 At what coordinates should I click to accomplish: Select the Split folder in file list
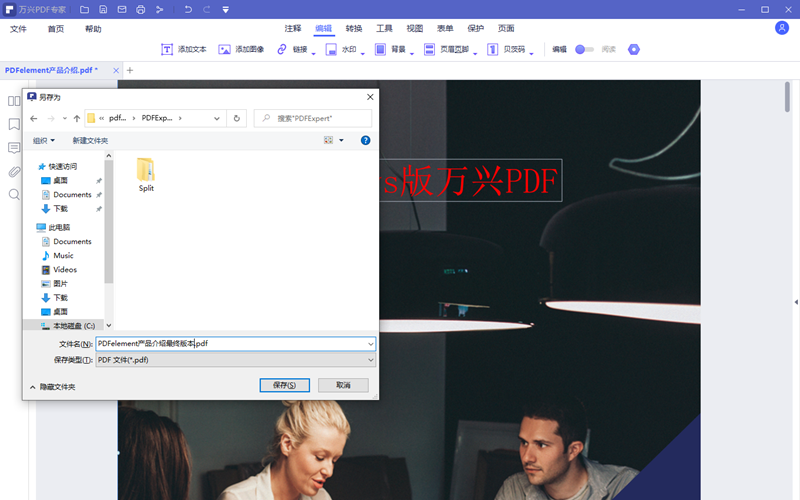pos(146,173)
